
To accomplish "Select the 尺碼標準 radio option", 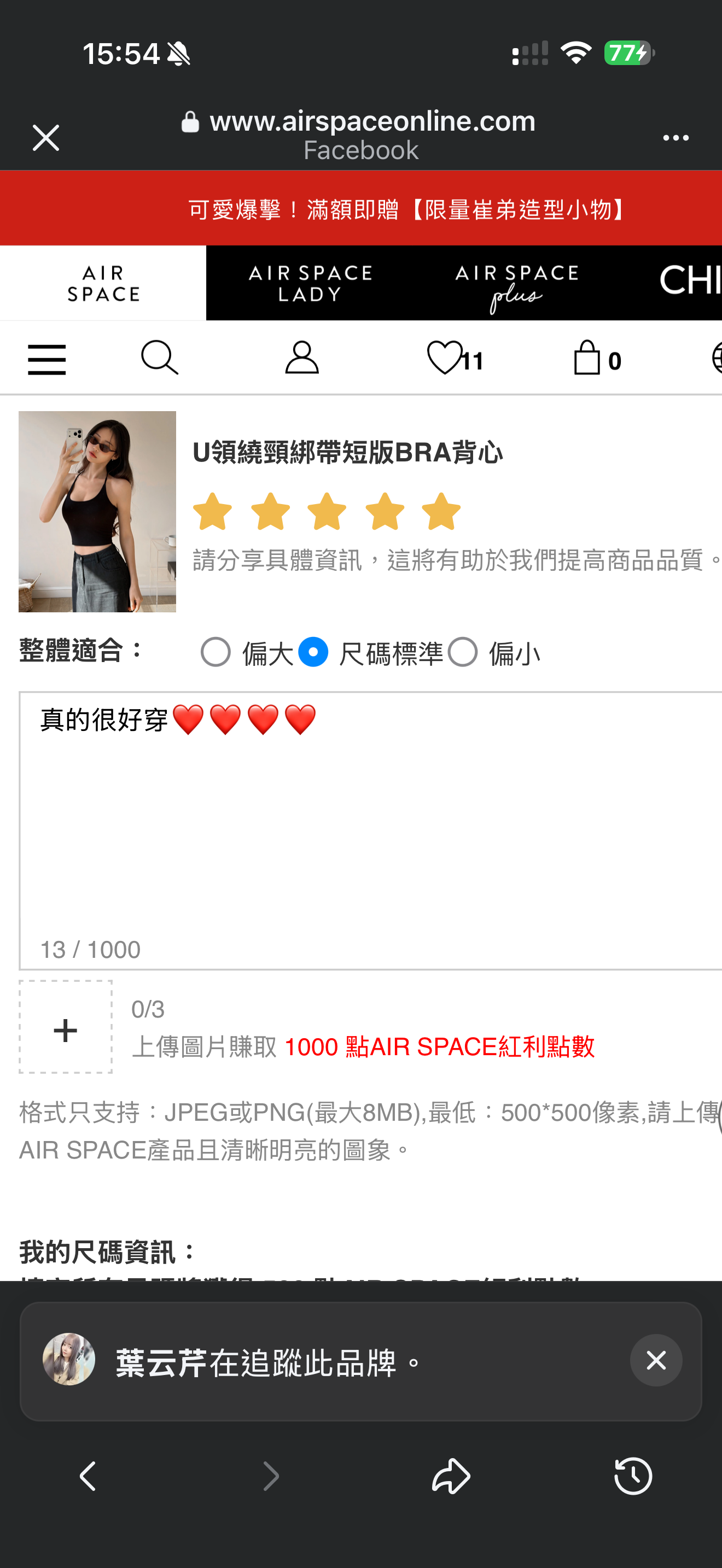I will coord(313,653).
